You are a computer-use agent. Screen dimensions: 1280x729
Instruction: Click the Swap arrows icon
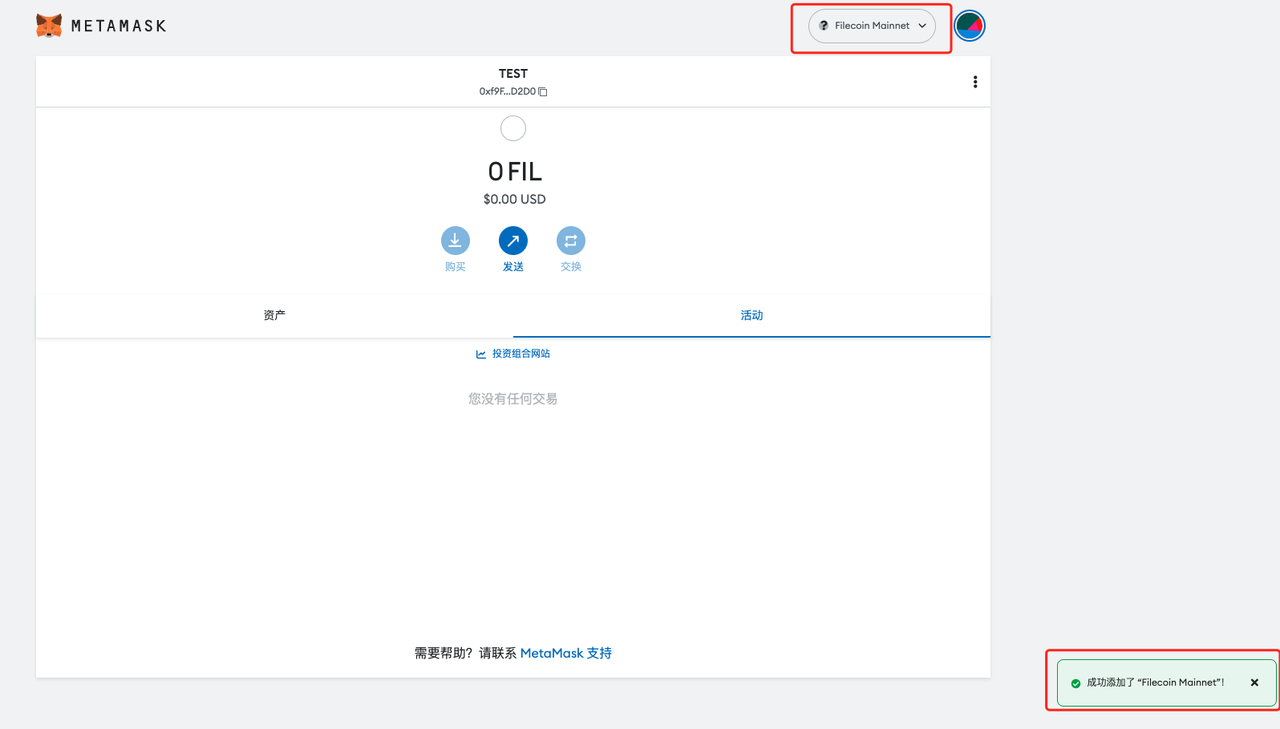[x=571, y=240]
